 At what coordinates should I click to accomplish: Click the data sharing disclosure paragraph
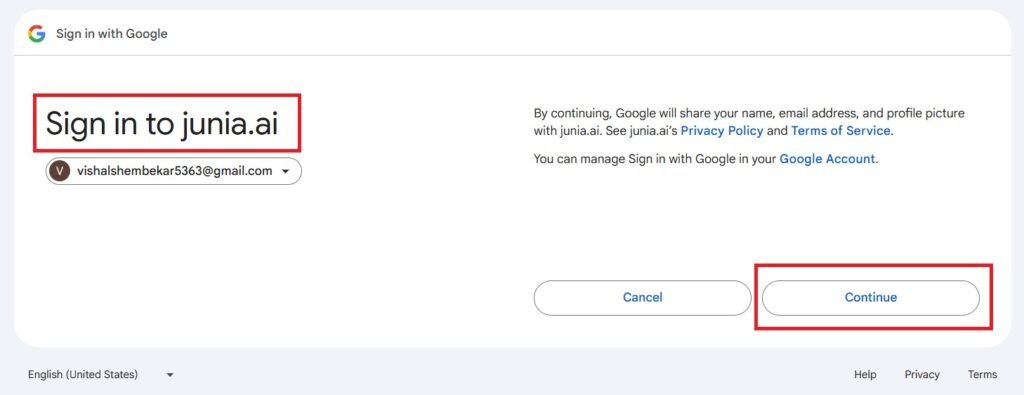[749, 122]
